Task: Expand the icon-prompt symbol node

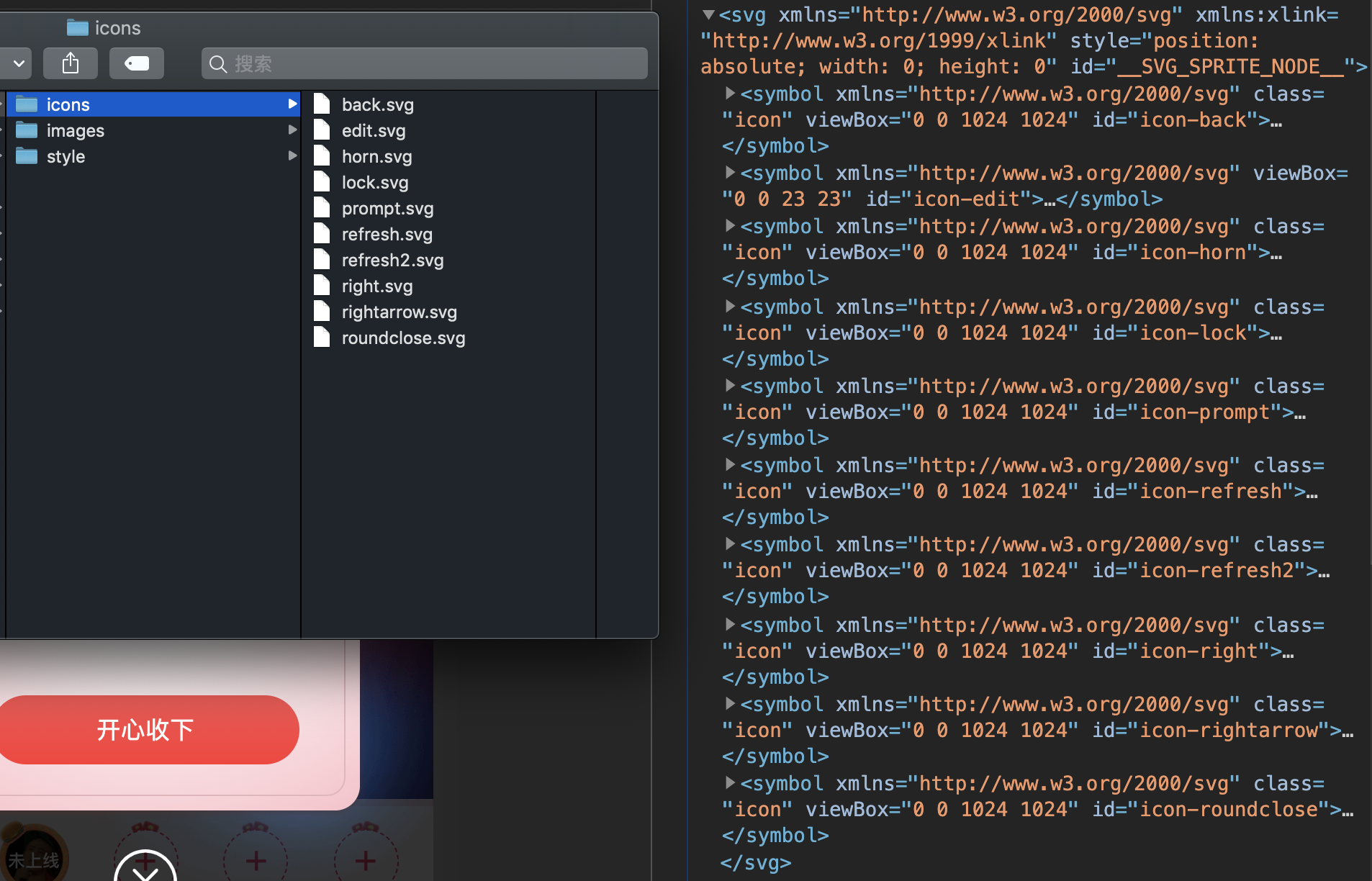Action: (x=730, y=385)
